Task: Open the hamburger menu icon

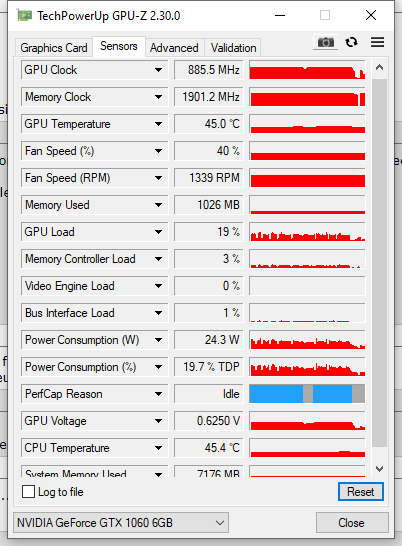Action: (x=377, y=42)
